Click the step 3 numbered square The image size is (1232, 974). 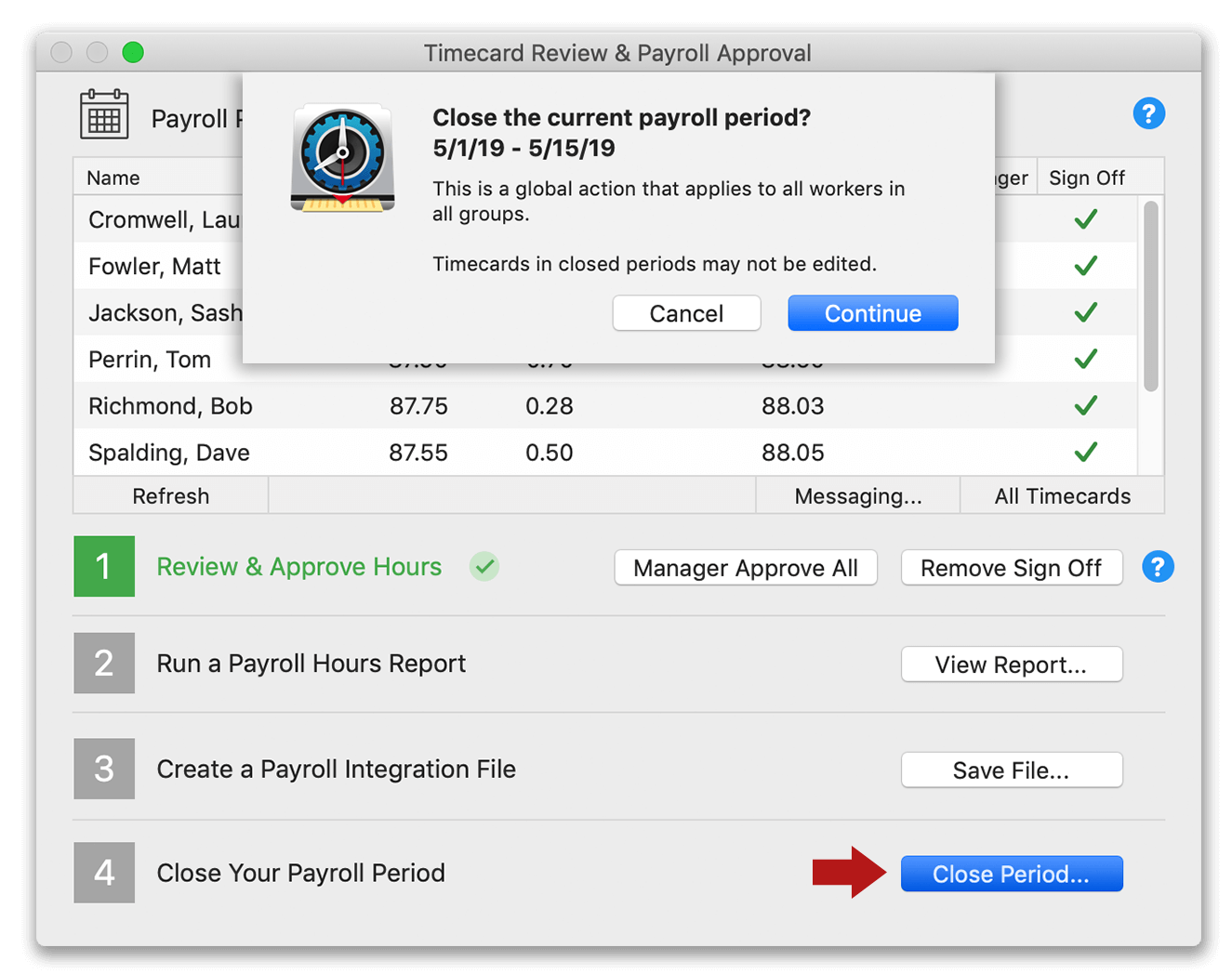coord(104,769)
